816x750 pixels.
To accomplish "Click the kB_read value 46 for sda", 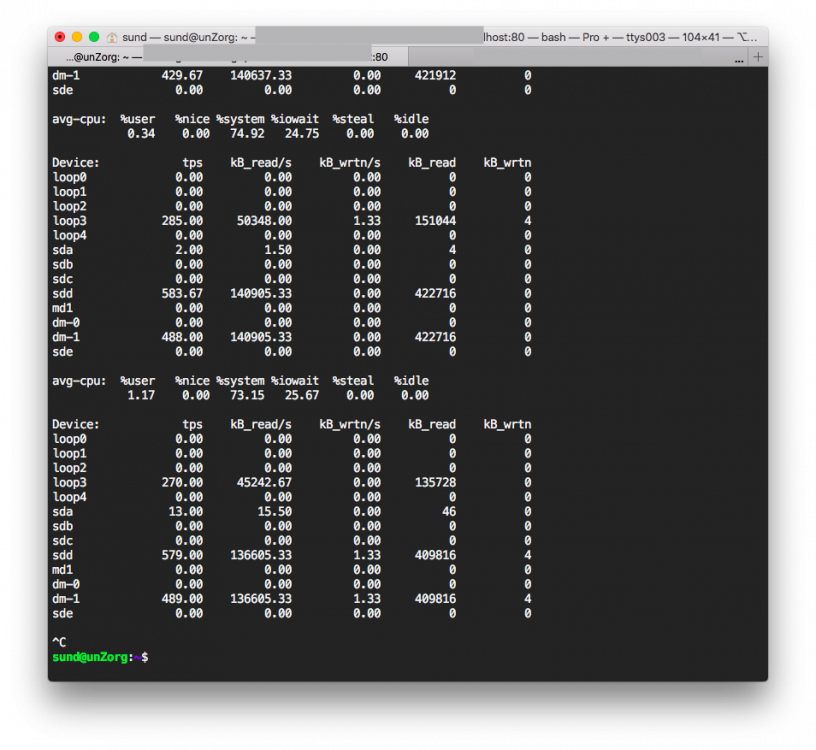I will coord(449,512).
